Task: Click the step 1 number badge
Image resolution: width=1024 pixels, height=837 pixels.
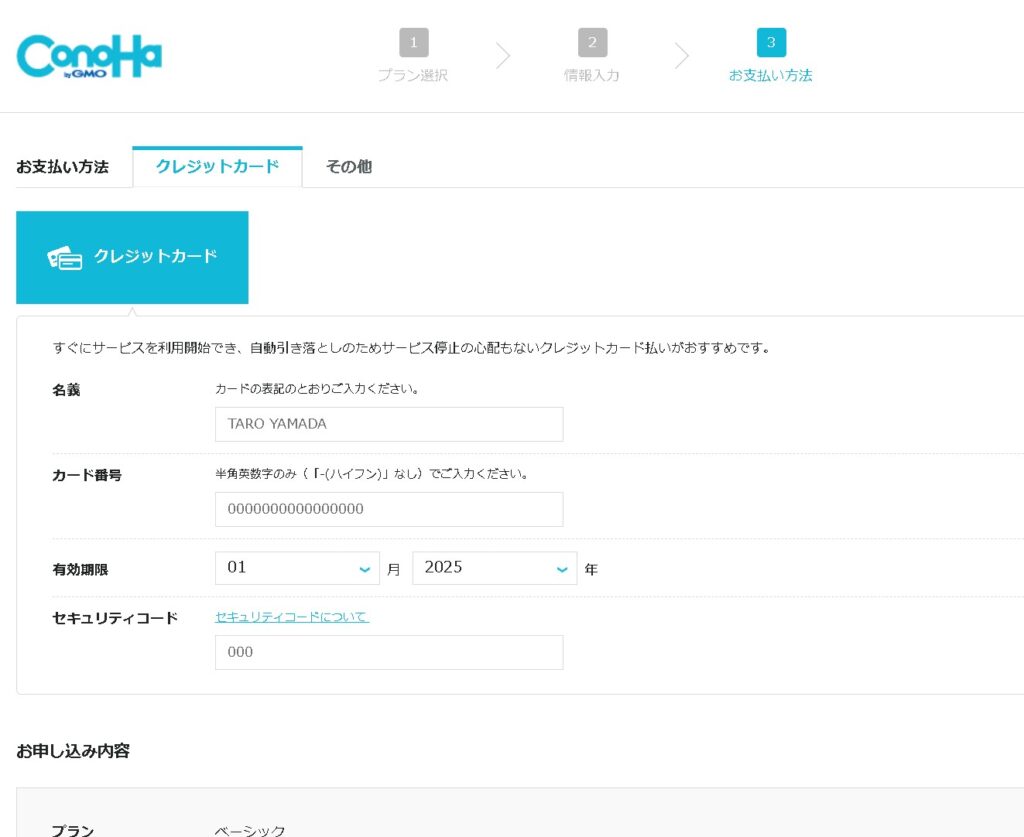Action: [413, 43]
